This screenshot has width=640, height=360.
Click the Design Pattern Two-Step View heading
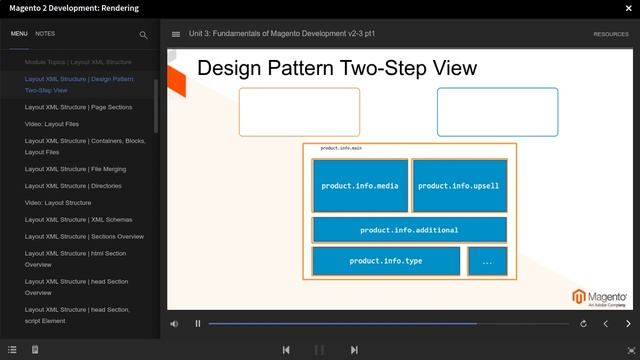click(x=337, y=68)
